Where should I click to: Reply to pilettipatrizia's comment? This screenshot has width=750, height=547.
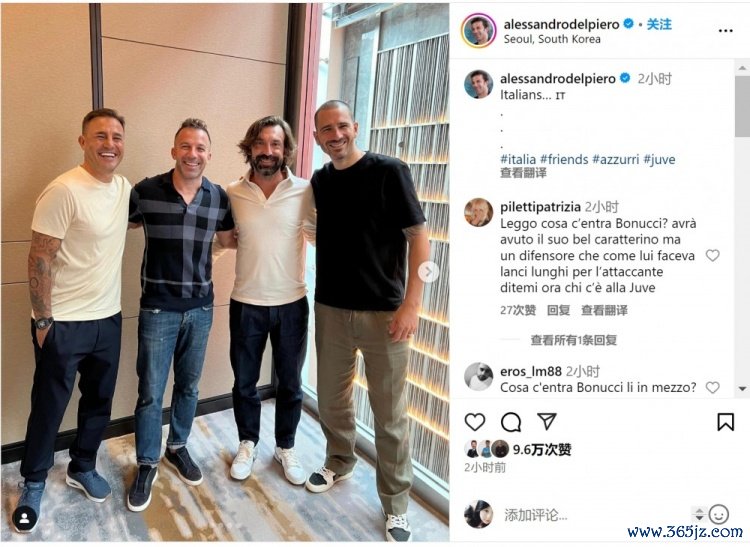coord(558,310)
